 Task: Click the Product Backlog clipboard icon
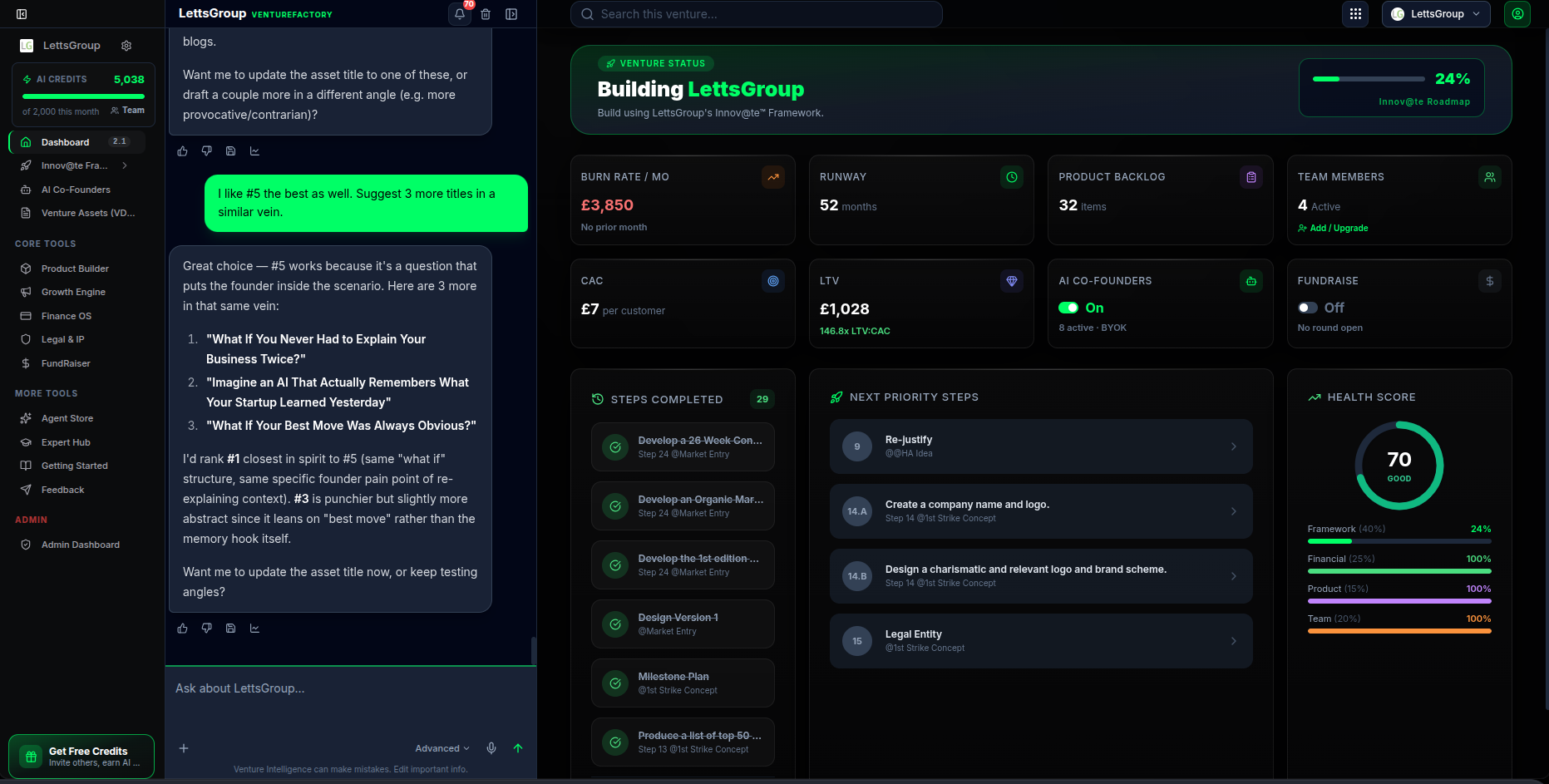1251,177
